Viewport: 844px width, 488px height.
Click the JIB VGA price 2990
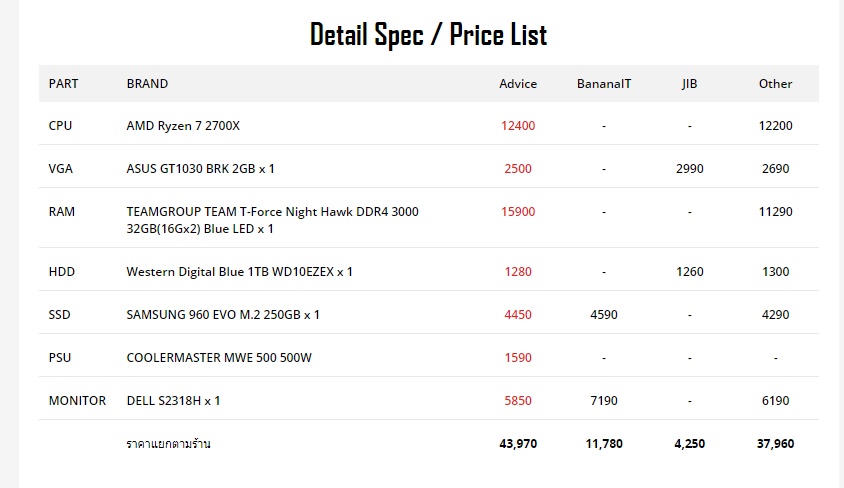[690, 169]
